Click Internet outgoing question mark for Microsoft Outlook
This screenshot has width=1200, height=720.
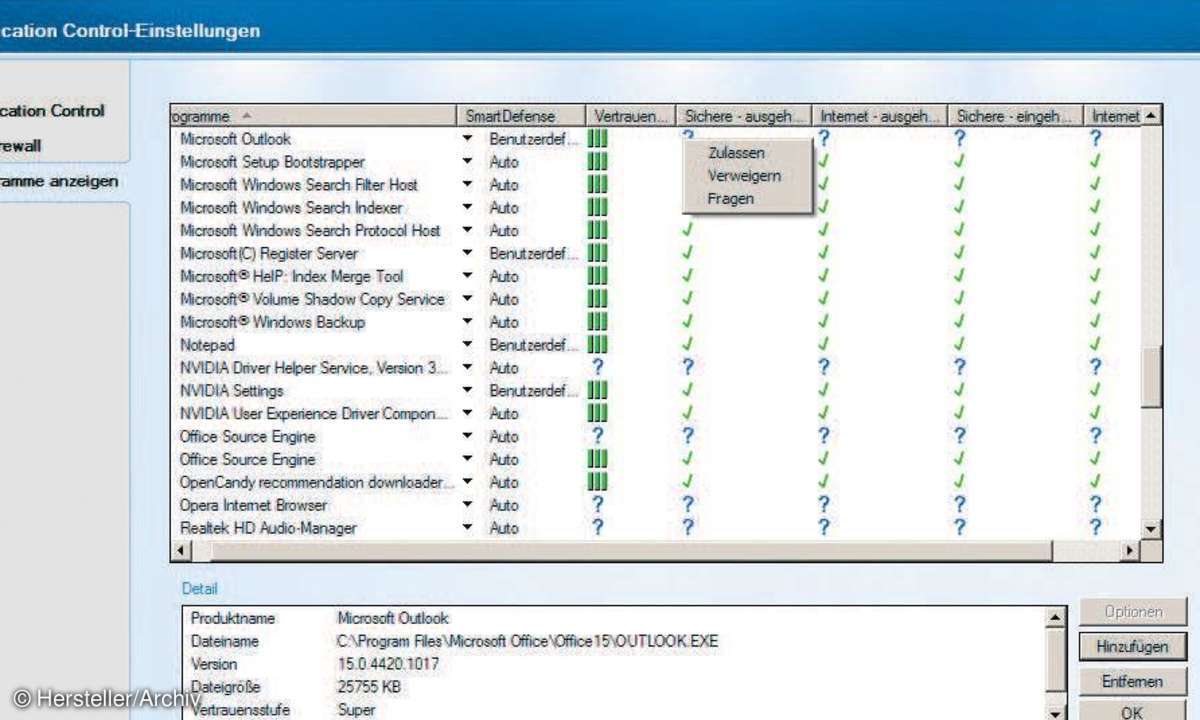coord(823,139)
